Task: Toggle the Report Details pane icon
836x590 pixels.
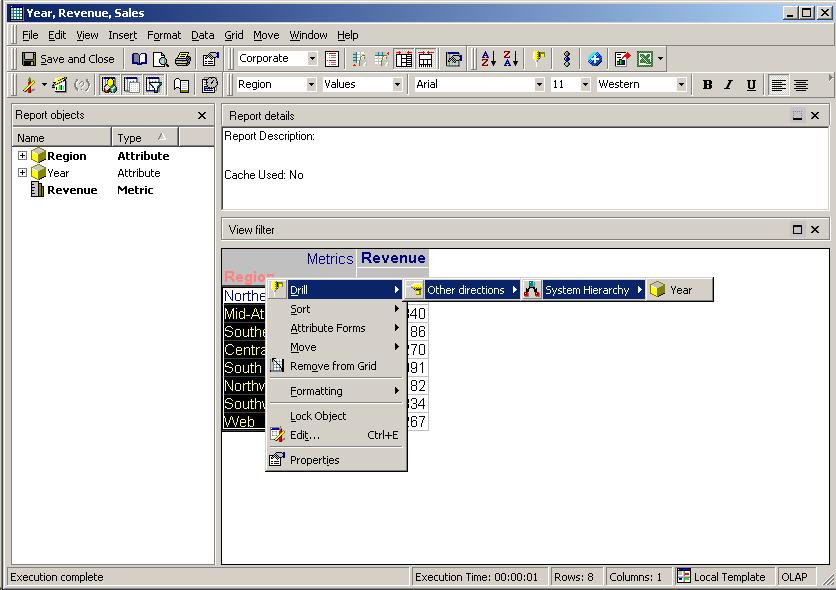Action: [132, 85]
